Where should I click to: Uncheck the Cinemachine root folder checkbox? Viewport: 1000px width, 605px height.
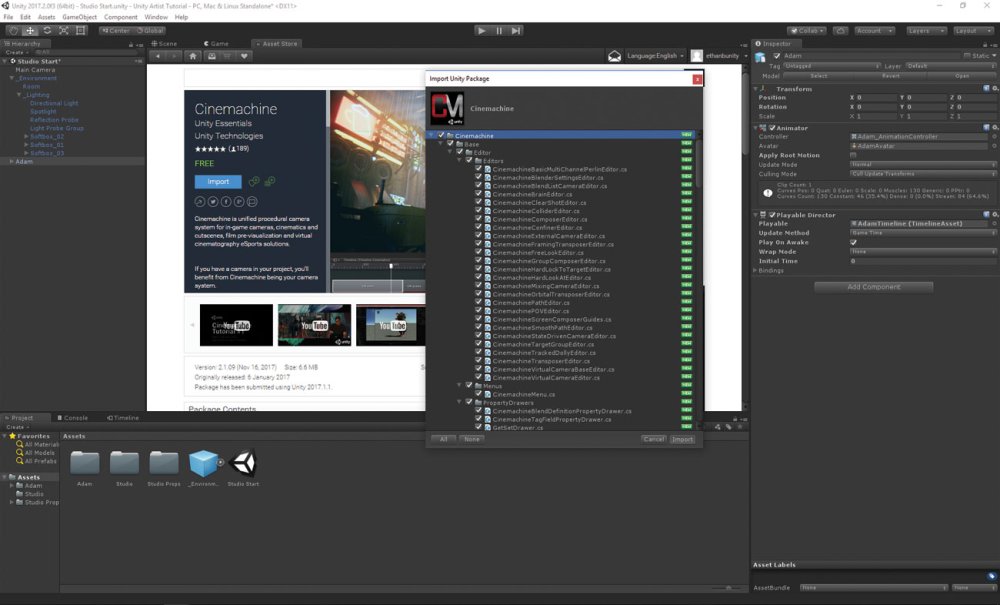(441, 135)
